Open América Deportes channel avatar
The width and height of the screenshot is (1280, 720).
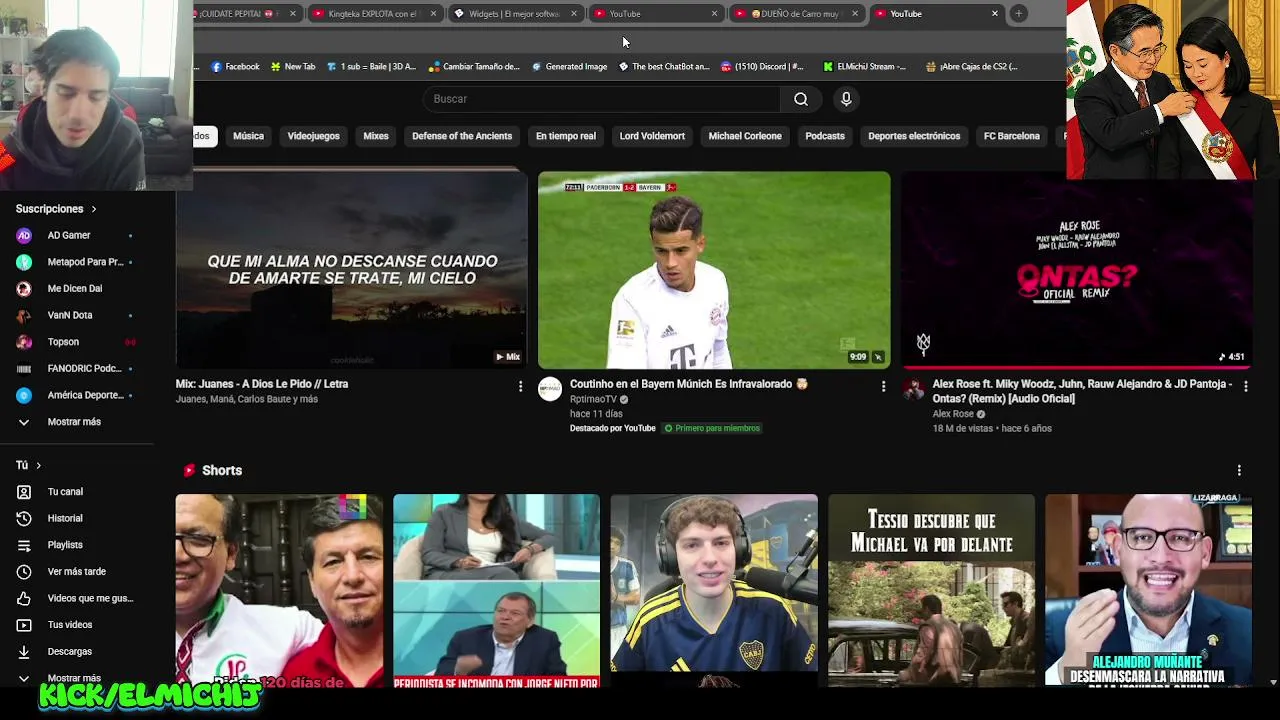point(24,395)
